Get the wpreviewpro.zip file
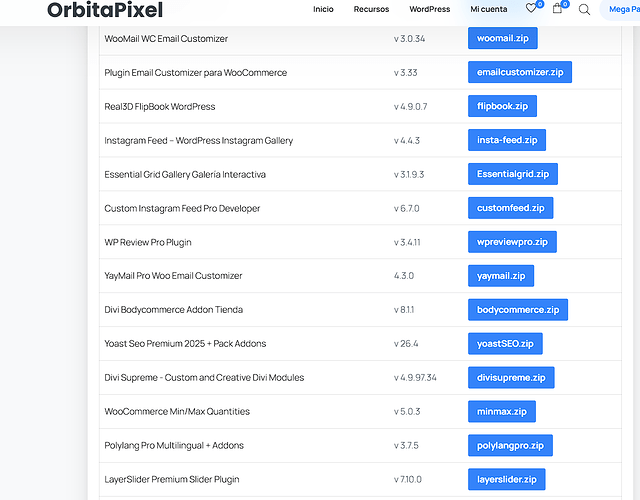This screenshot has height=500, width=640. 512,243
